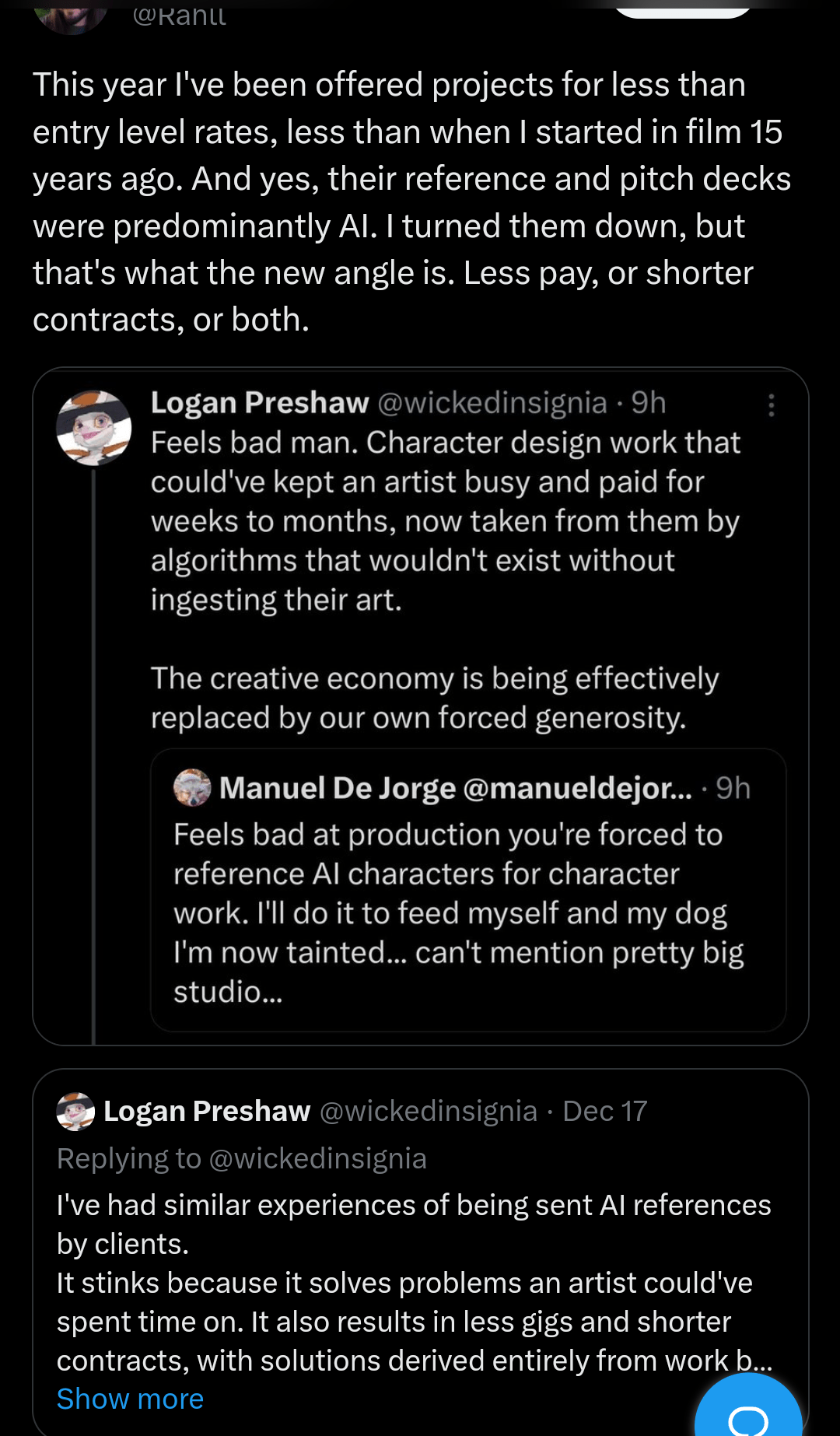This screenshot has height=1436, width=840.
Task: Tap the 9h timestamp on Manuel De Jorge's post
Action: click(733, 788)
